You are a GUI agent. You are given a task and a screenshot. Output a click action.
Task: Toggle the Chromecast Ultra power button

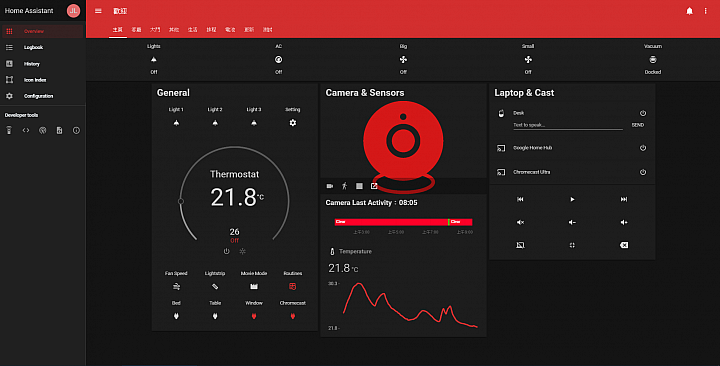[643, 172]
